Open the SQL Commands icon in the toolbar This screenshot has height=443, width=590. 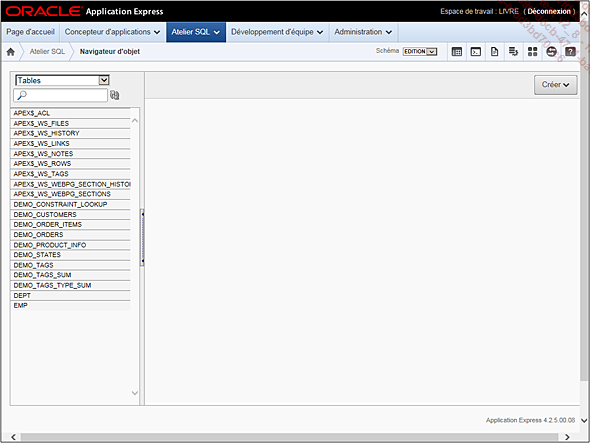476,52
